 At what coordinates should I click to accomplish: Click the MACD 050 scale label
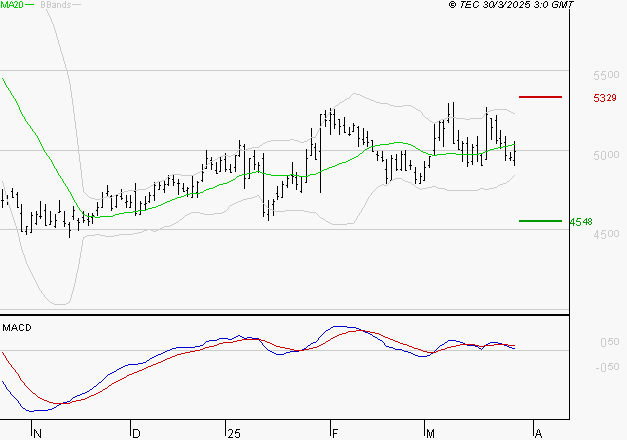pos(609,342)
